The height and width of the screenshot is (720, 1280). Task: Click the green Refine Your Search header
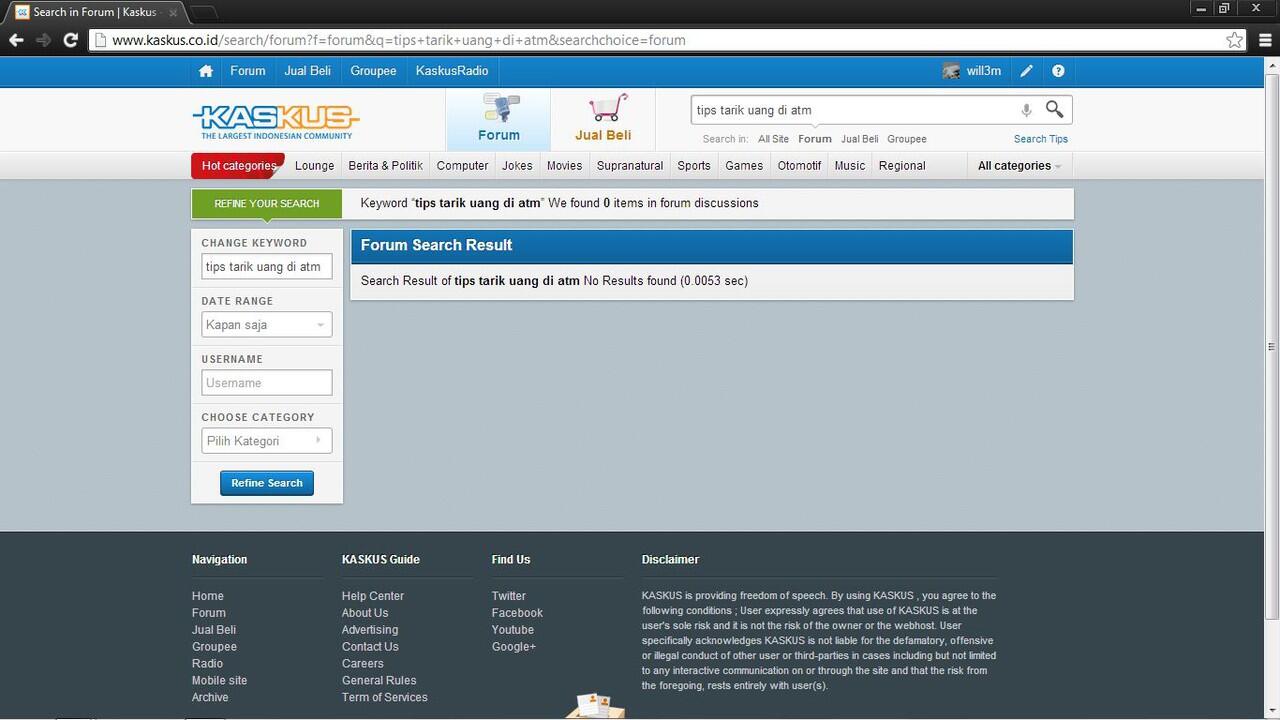pyautogui.click(x=267, y=204)
